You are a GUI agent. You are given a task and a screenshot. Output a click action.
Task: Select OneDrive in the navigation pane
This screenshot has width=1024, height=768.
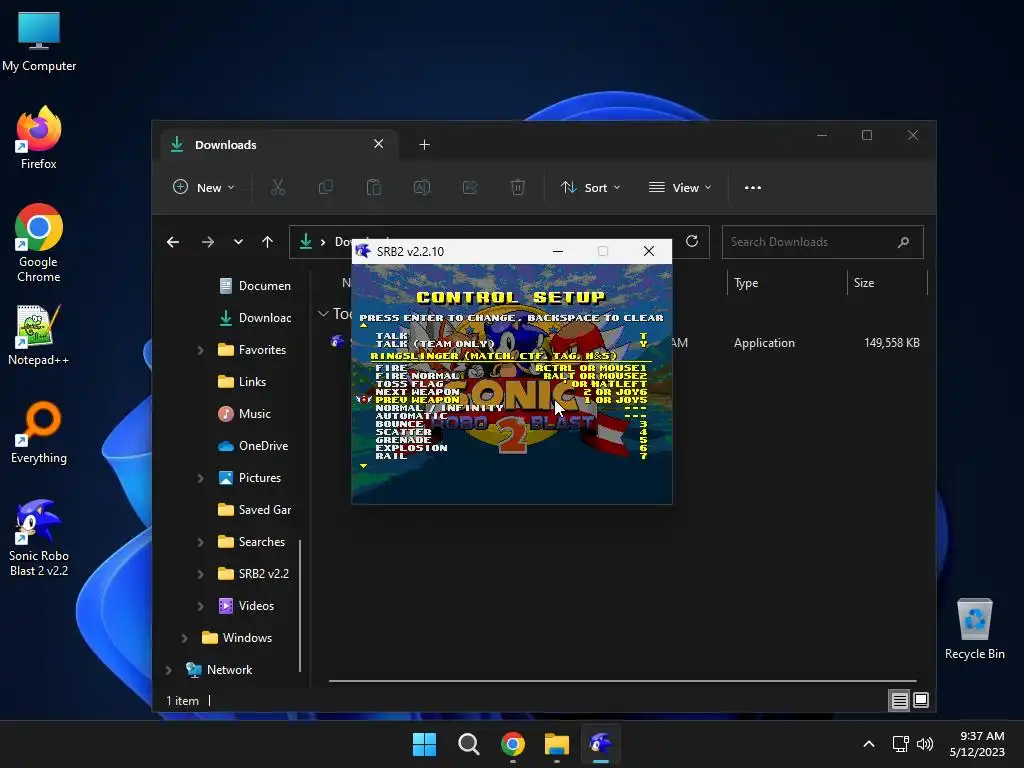[x=253, y=446]
